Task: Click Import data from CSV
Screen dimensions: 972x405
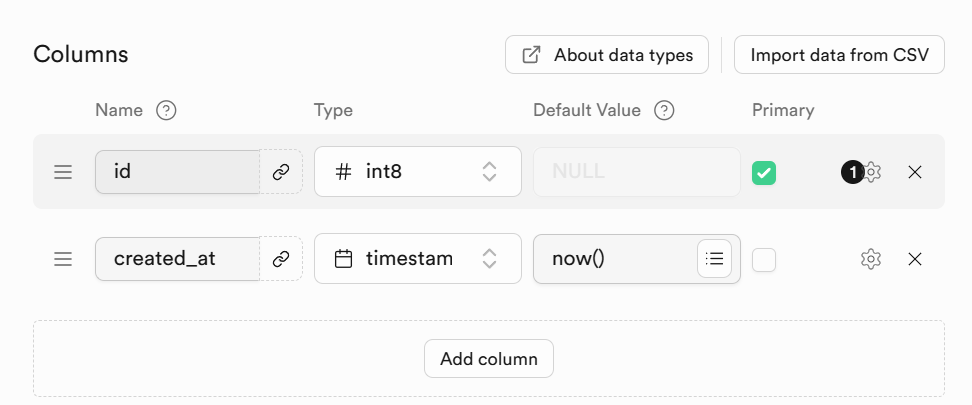Action: click(839, 55)
